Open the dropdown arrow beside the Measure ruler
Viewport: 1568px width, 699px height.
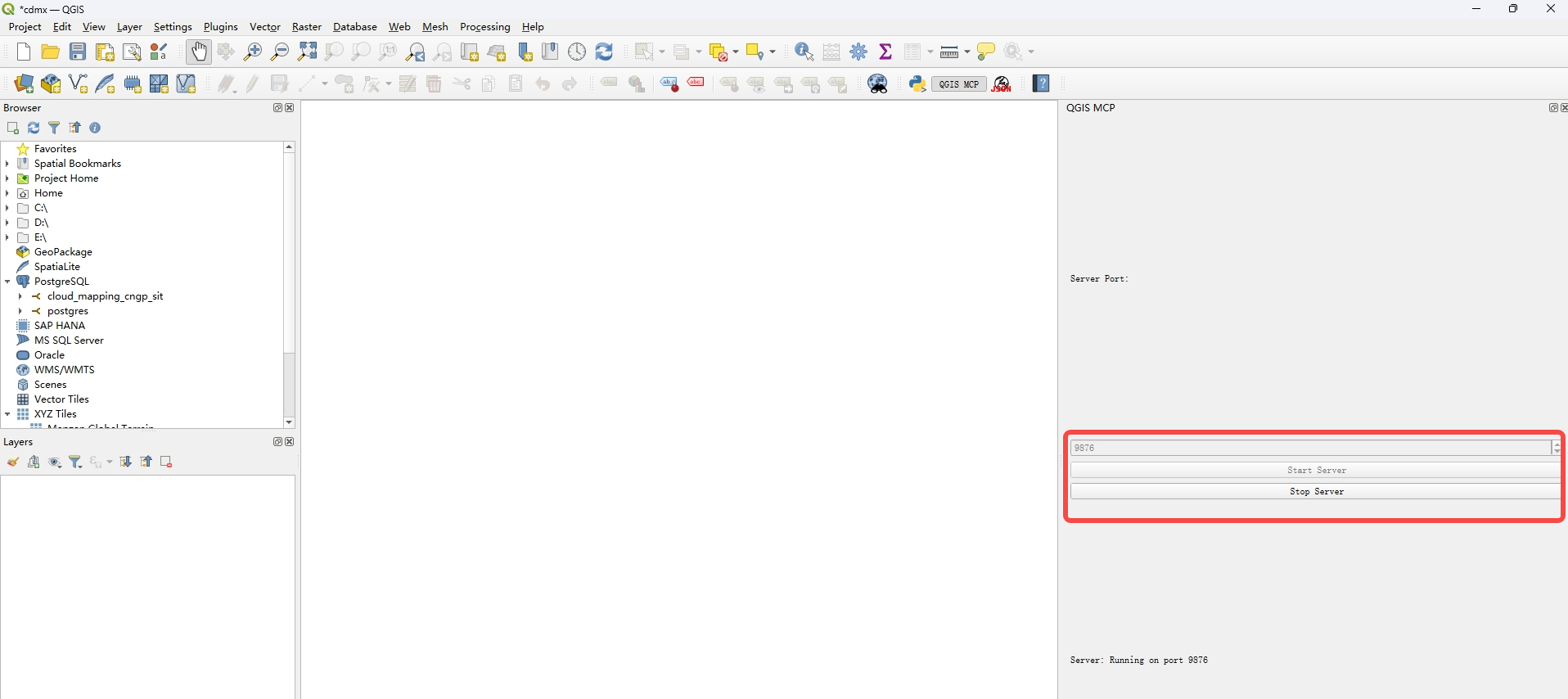tap(967, 52)
